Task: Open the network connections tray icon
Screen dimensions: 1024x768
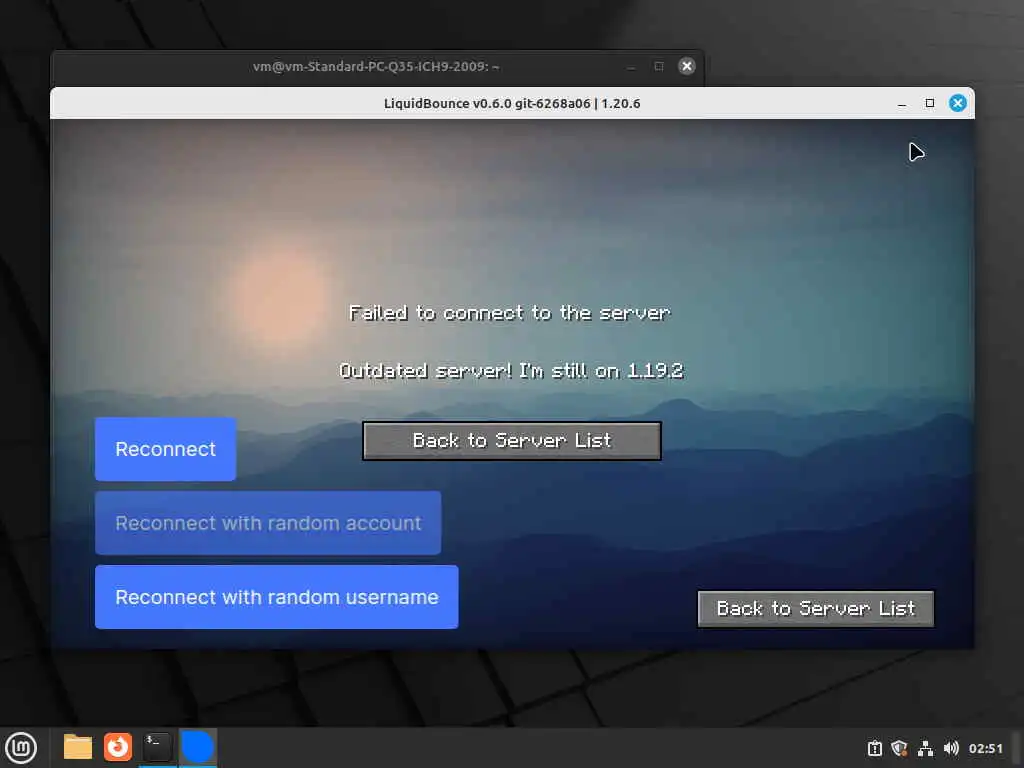Action: (925, 748)
